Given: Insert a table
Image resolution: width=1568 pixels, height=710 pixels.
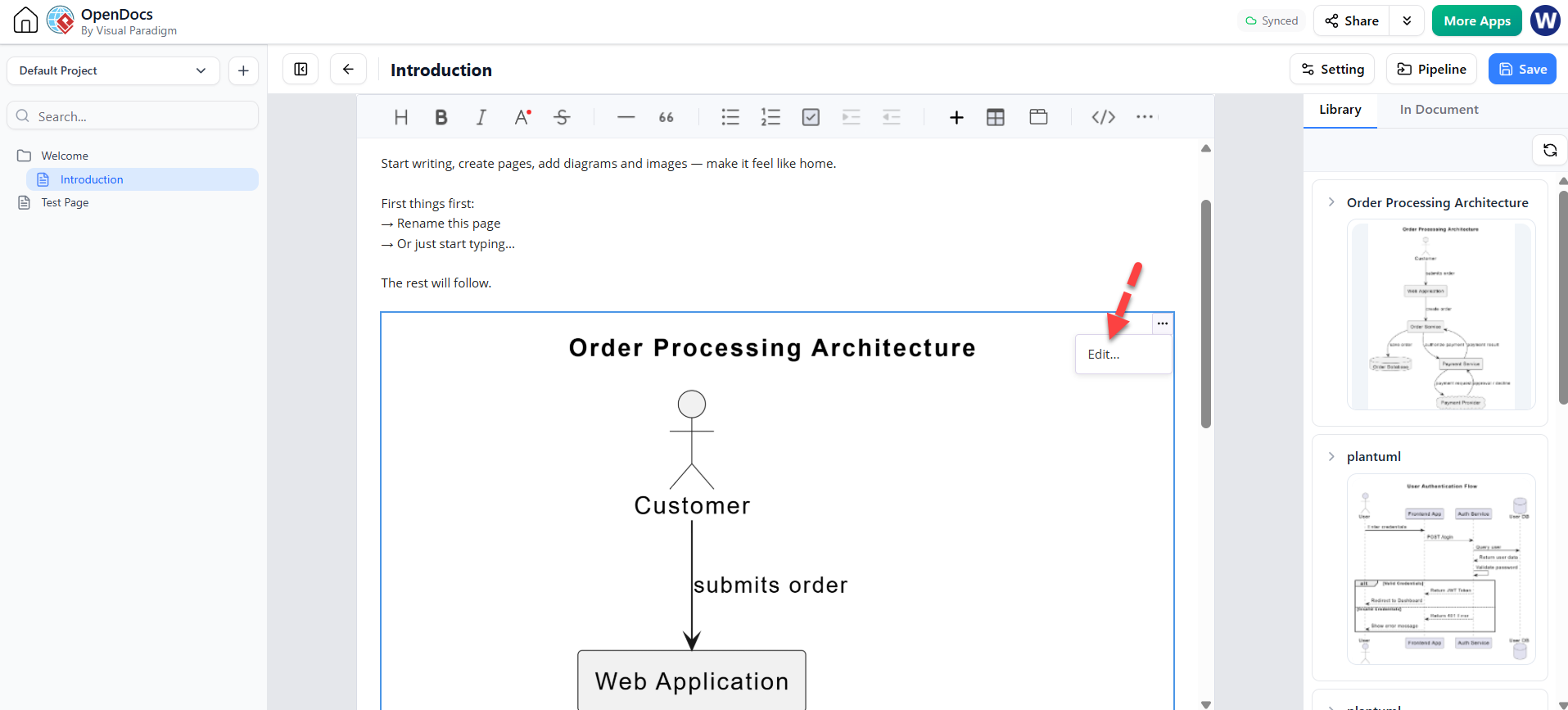Looking at the screenshot, I should click(996, 117).
